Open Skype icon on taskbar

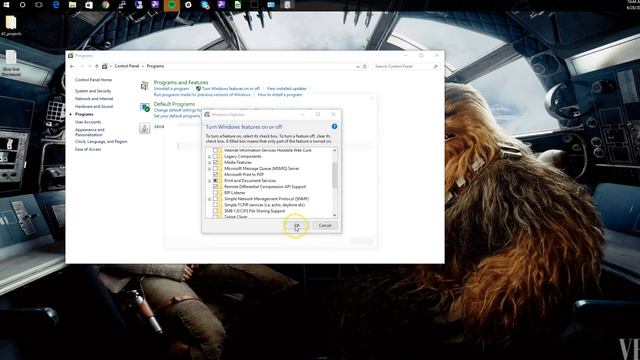(x=205, y=5)
